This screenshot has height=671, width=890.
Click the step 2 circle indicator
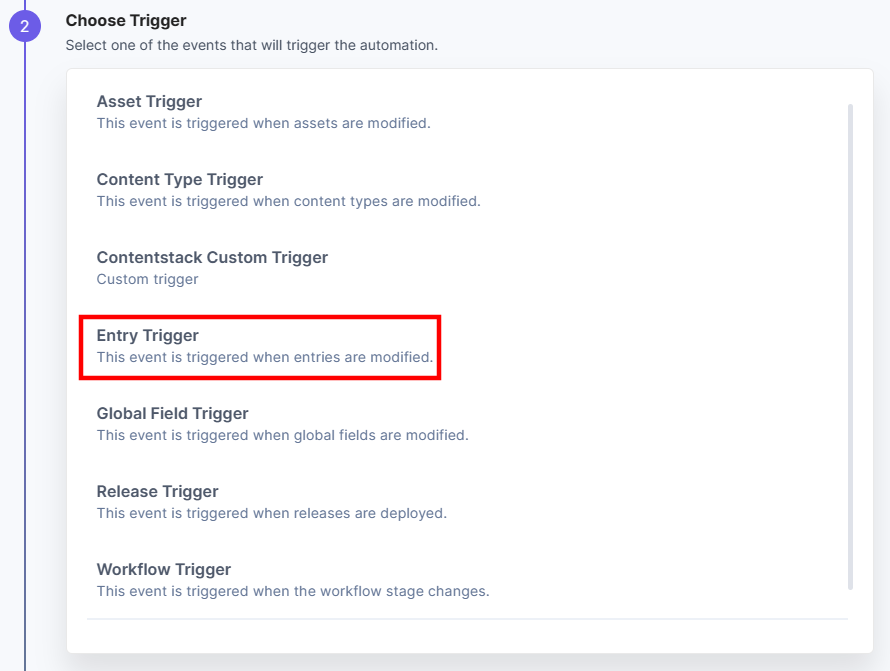point(25,25)
